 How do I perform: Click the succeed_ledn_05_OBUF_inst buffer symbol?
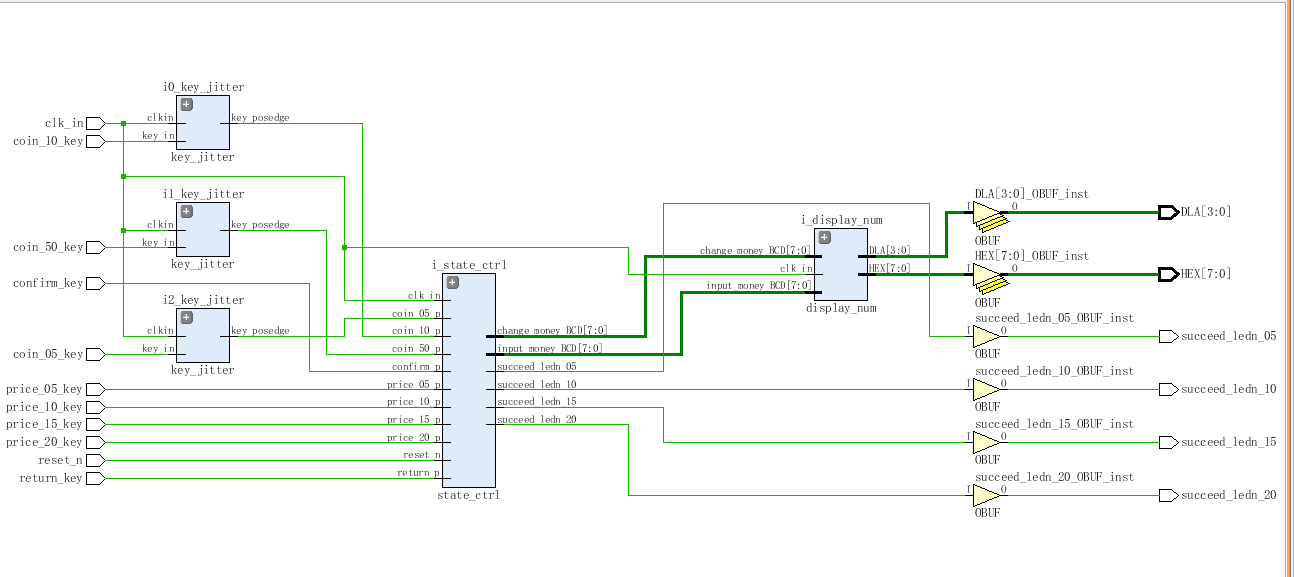tap(986, 337)
